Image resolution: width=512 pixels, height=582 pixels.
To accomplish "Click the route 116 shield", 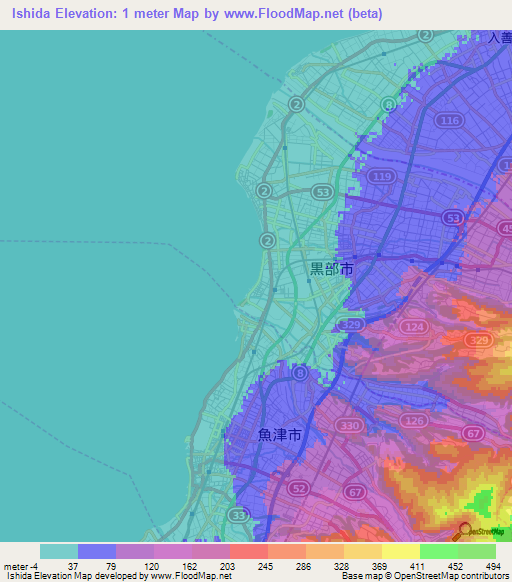I will click(x=450, y=120).
